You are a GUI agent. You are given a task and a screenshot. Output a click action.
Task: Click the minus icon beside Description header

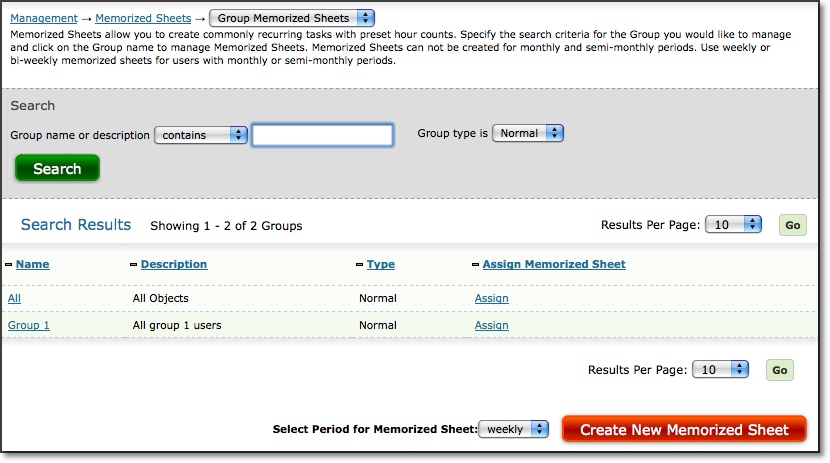(x=133, y=265)
